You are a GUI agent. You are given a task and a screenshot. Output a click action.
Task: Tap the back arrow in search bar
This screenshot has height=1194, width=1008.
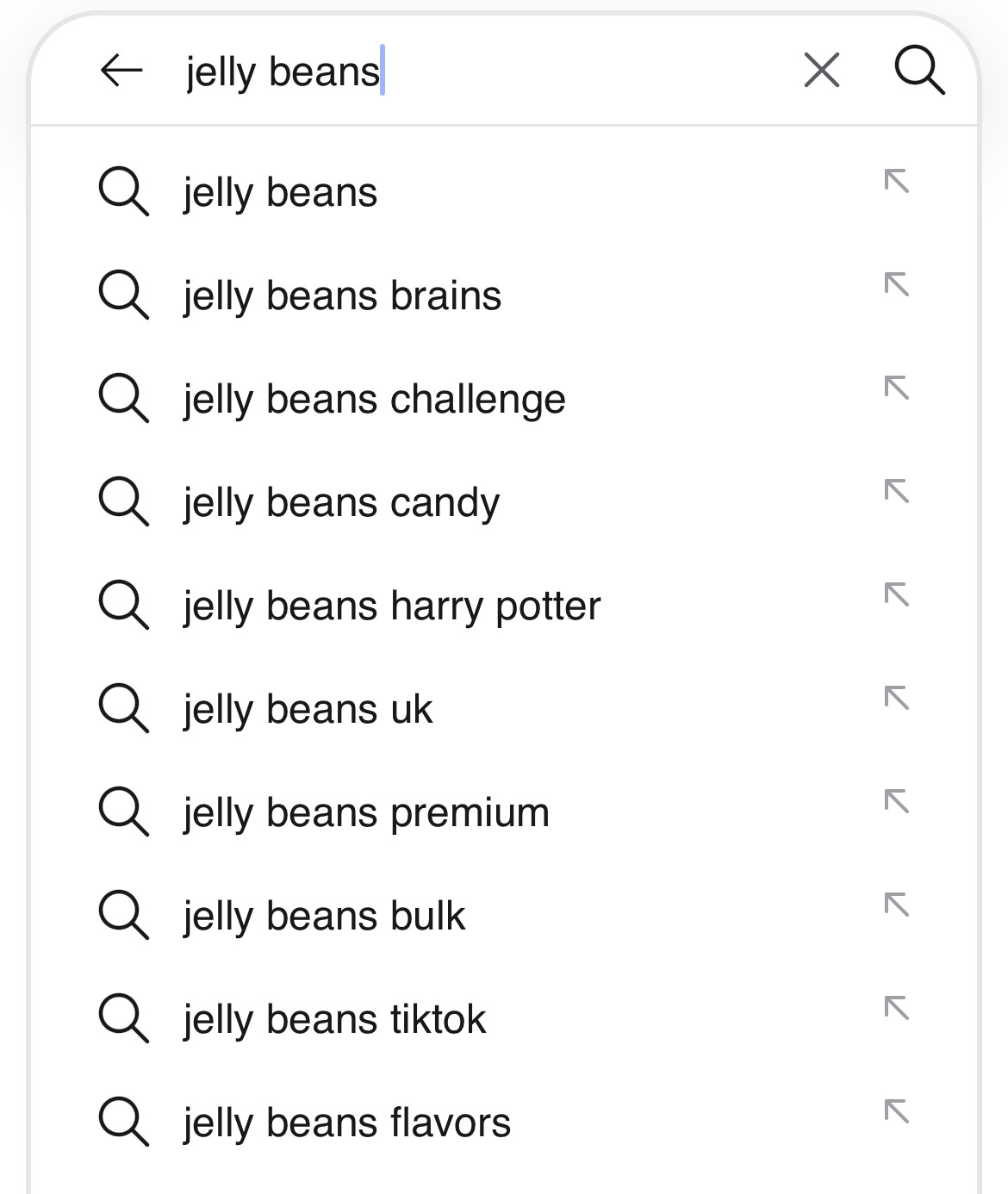click(x=121, y=71)
